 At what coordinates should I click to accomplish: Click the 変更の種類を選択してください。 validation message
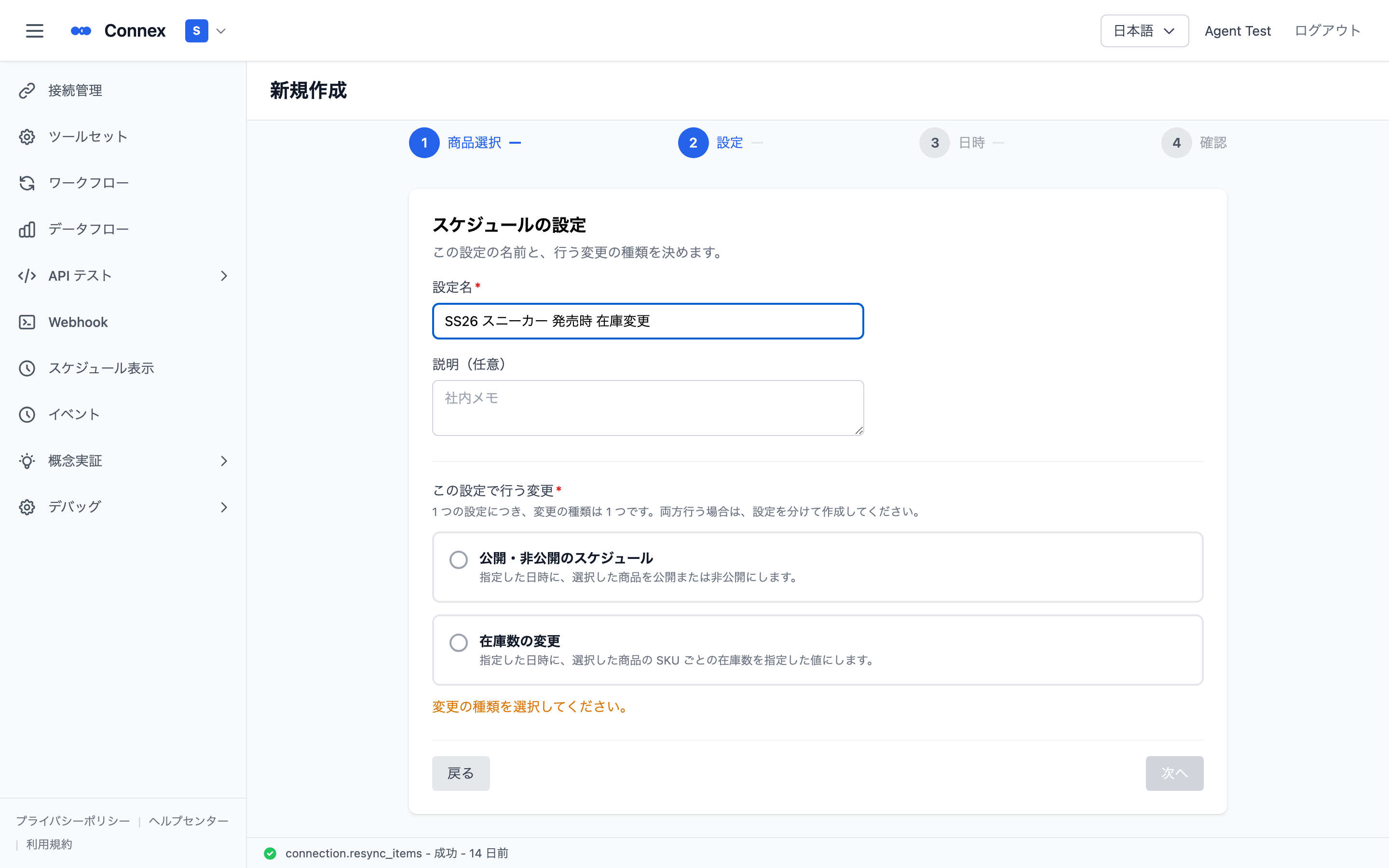click(531, 706)
